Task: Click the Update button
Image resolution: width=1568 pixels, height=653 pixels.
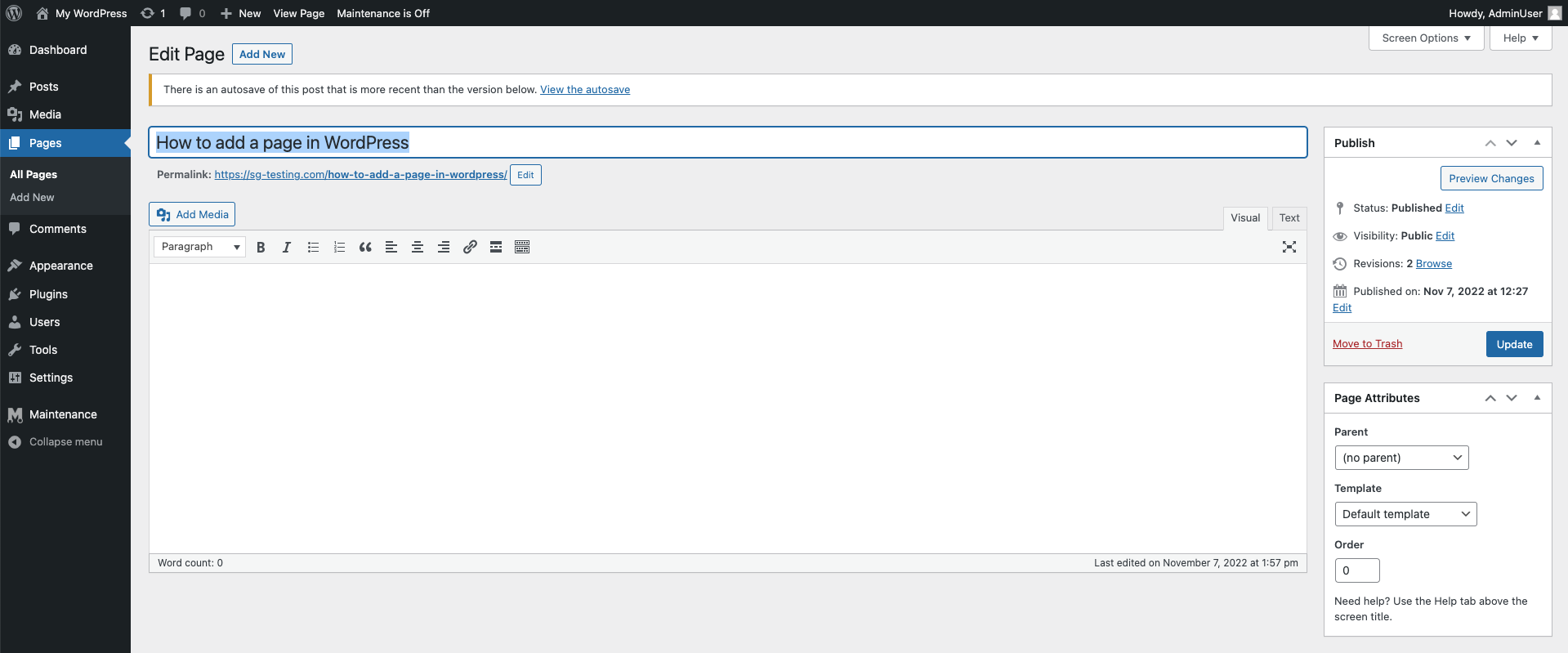Action: point(1514,344)
